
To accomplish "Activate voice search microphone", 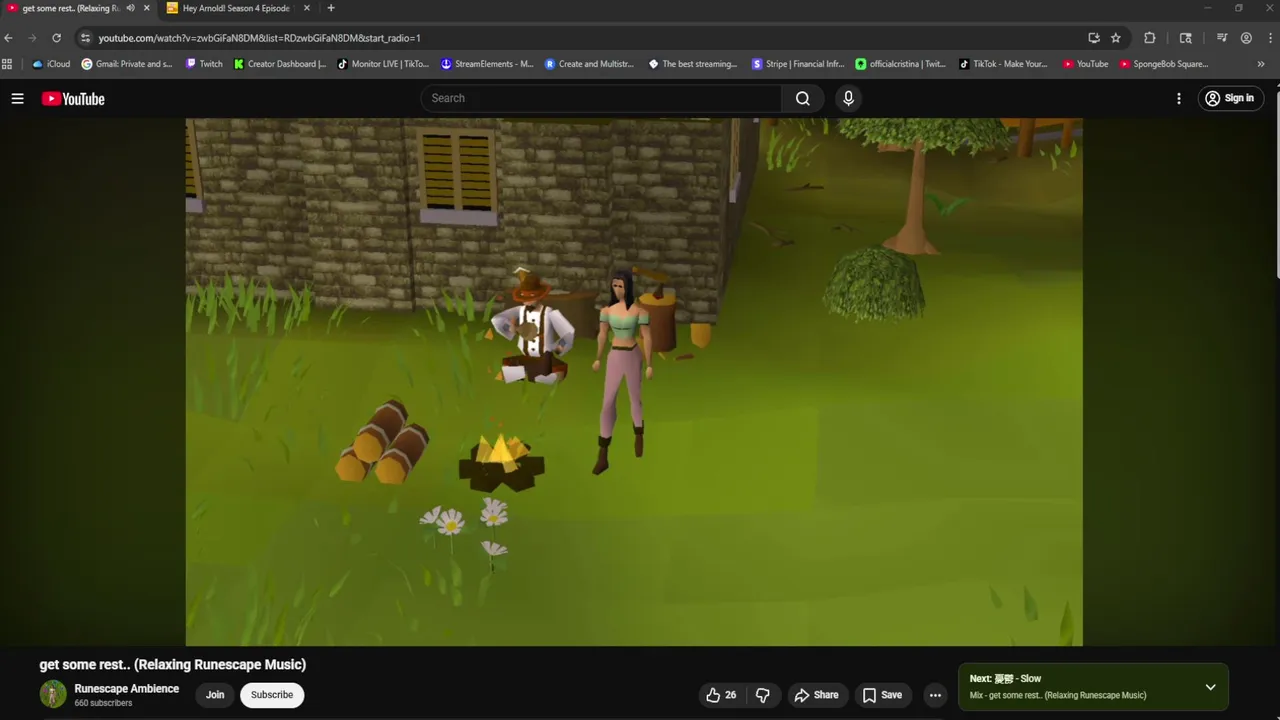I will pos(848,98).
